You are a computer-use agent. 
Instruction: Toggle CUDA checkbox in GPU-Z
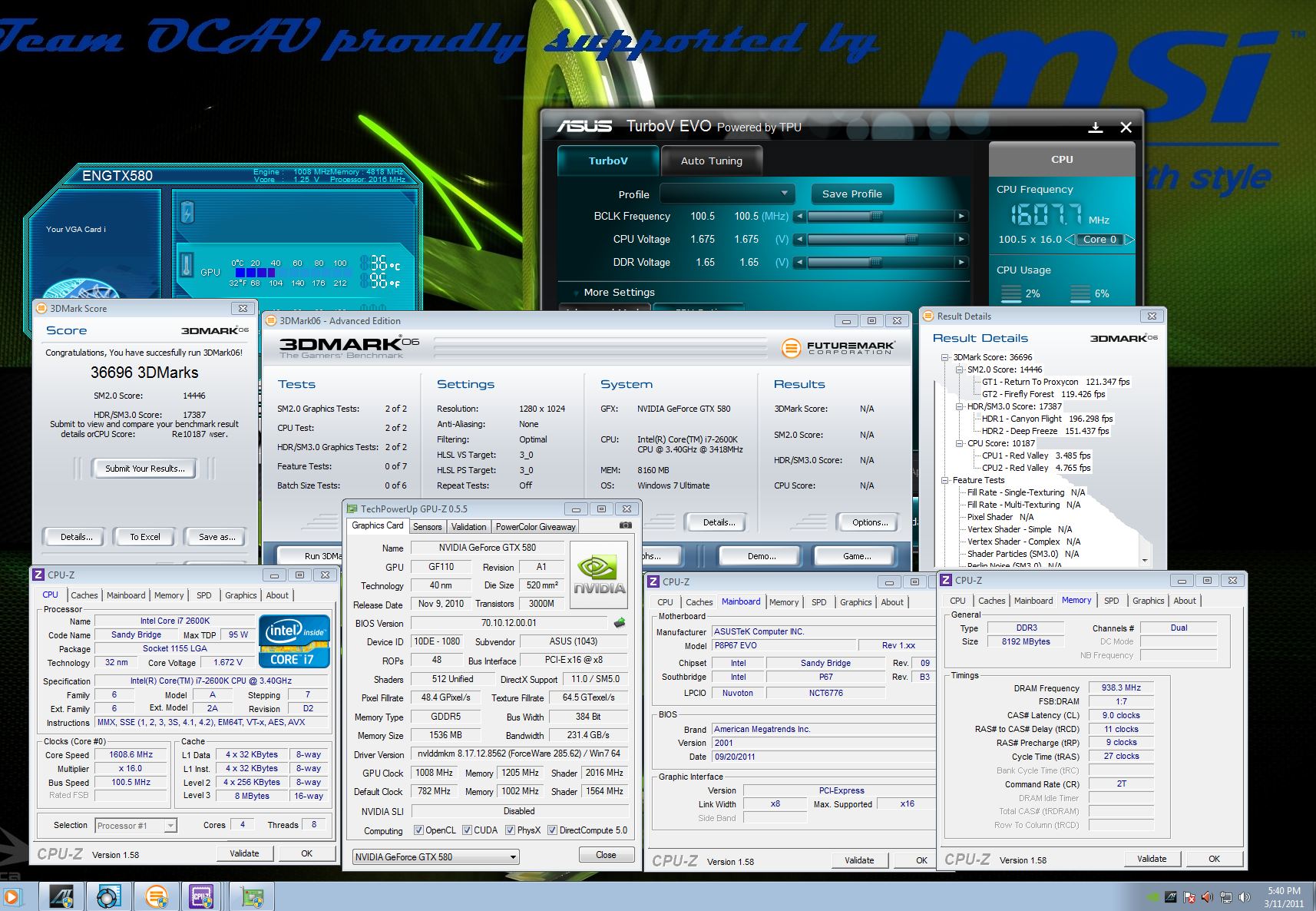pos(467,830)
